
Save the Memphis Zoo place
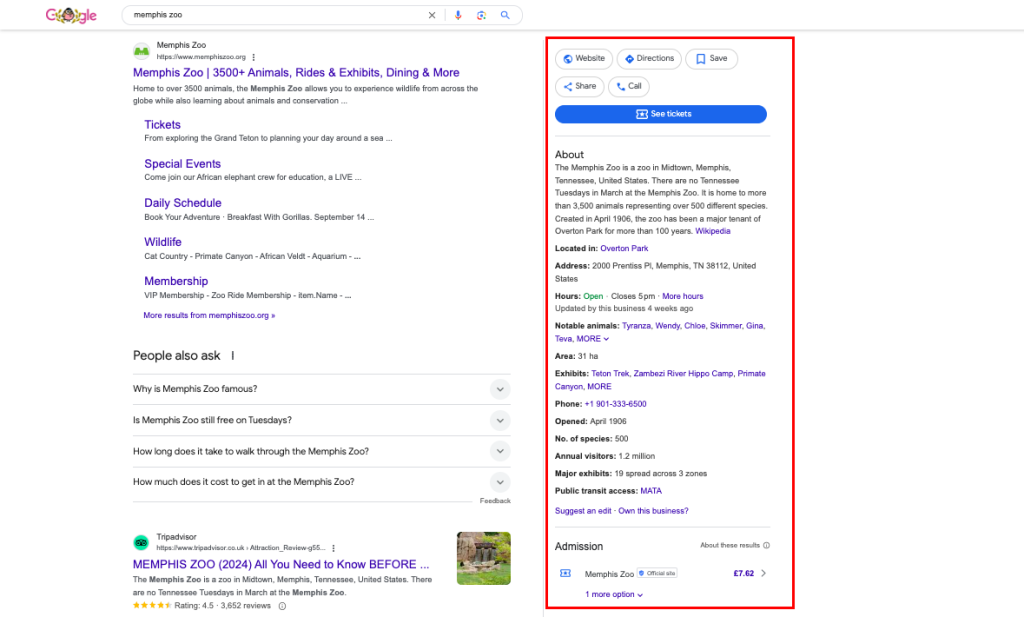point(712,59)
